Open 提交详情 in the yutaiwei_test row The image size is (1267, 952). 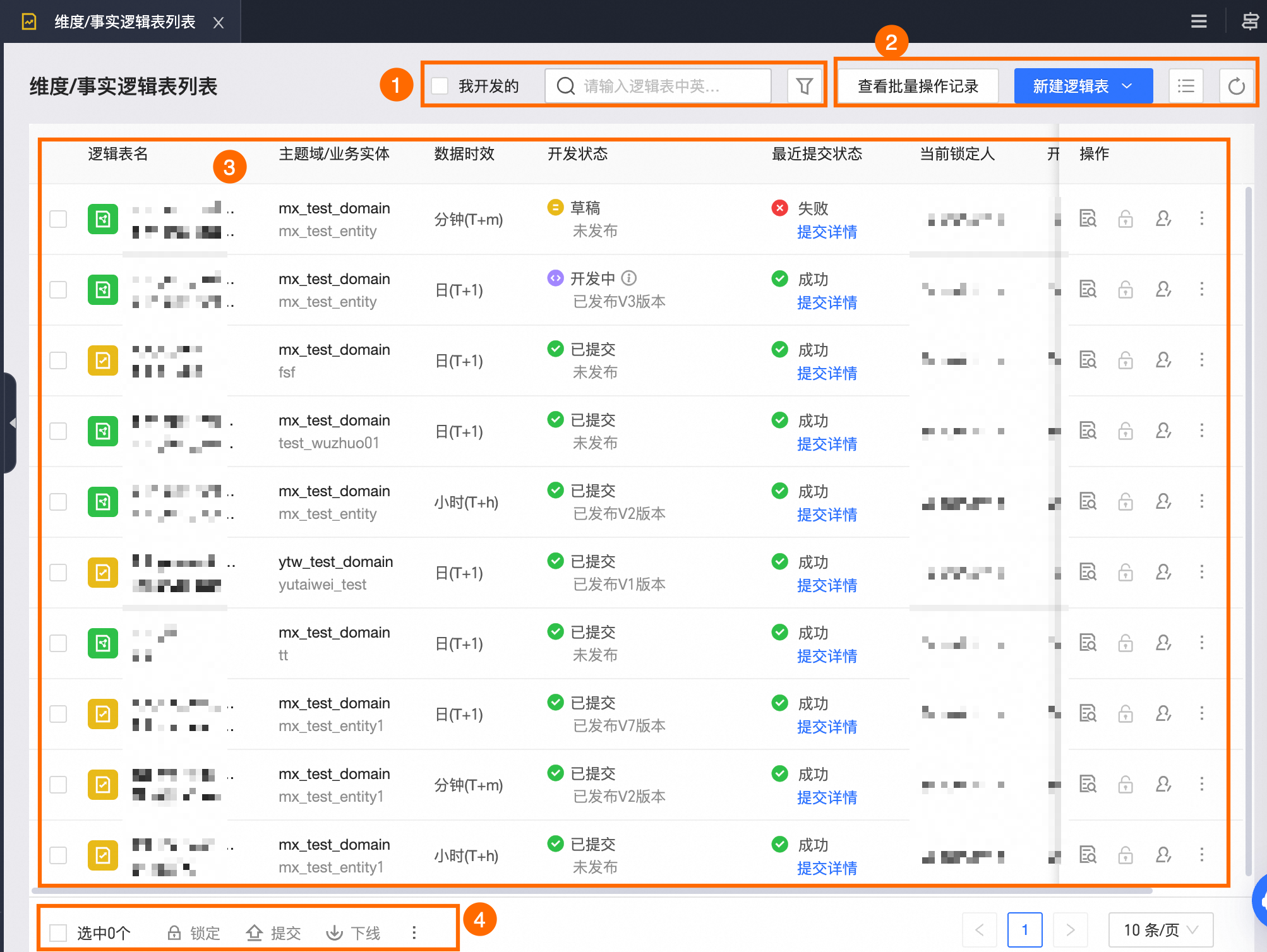coord(827,585)
